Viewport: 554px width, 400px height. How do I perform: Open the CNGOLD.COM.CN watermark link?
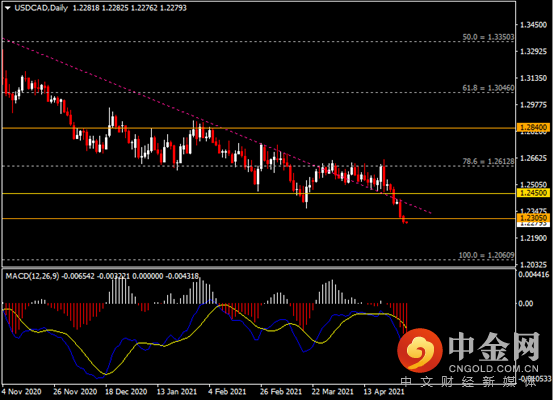494,369
